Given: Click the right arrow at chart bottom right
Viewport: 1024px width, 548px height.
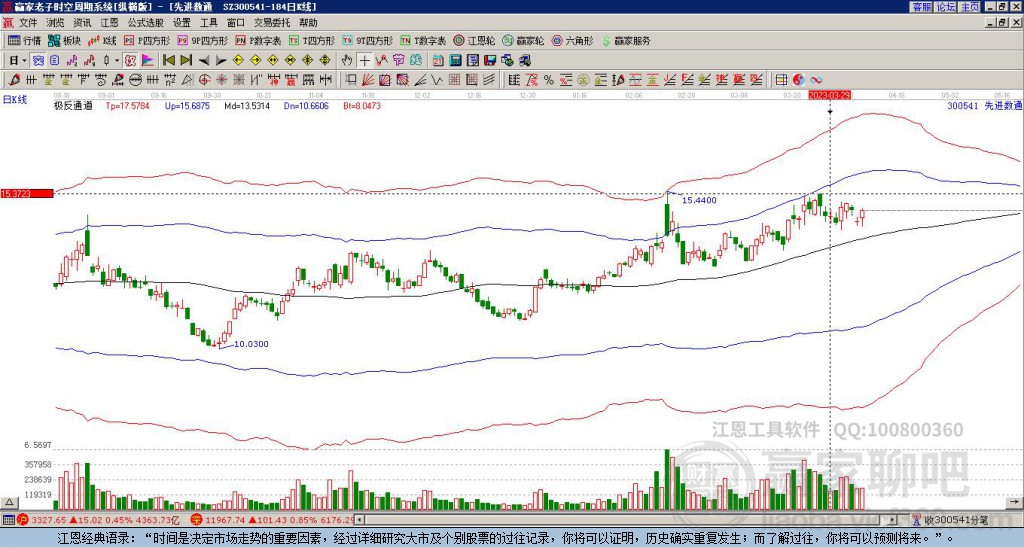Looking at the screenshot, I should pos(1015,503).
